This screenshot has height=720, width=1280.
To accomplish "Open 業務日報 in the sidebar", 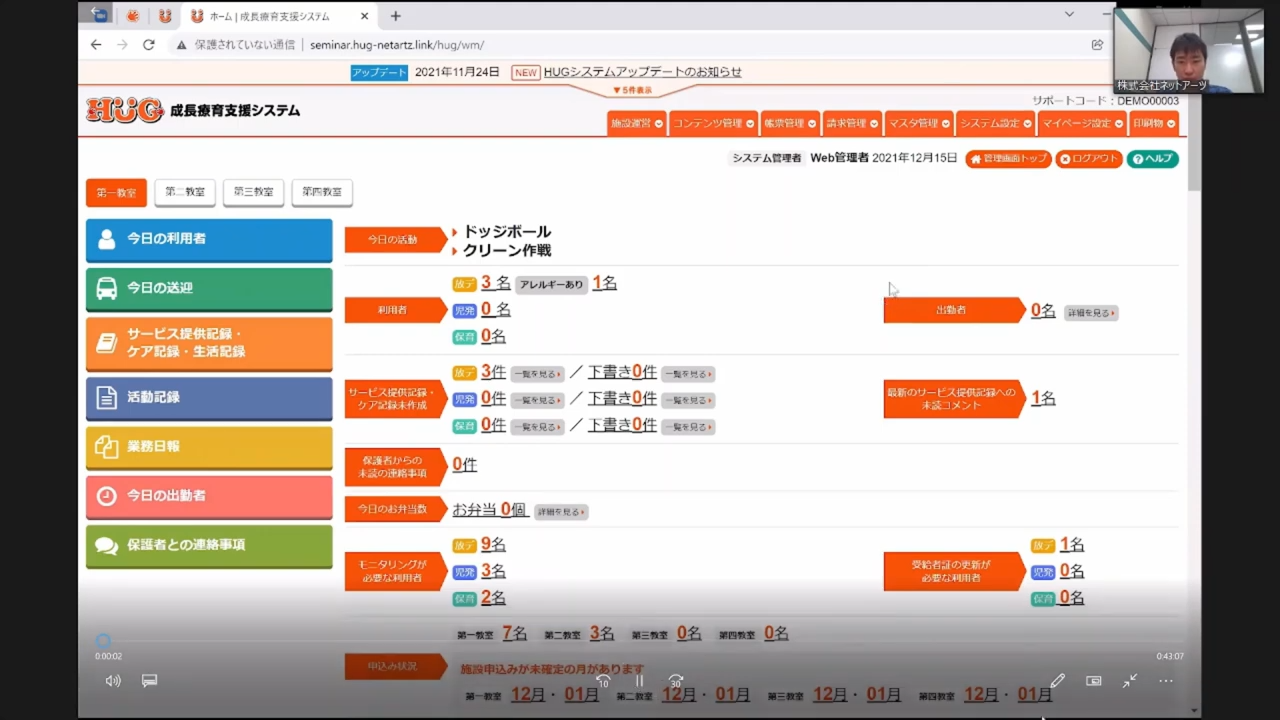I will (209, 447).
